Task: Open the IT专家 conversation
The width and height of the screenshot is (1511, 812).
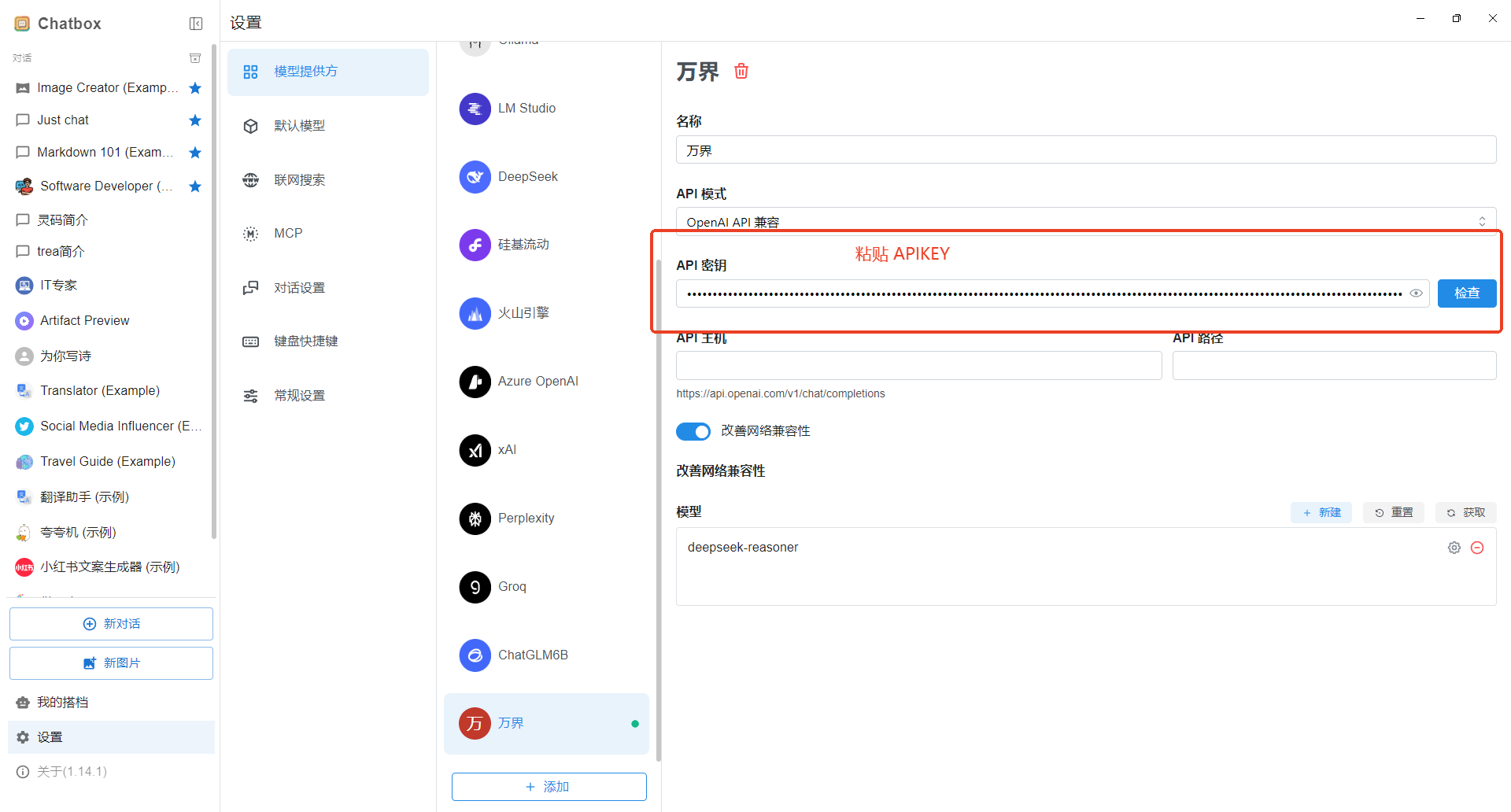Action: [x=109, y=286]
